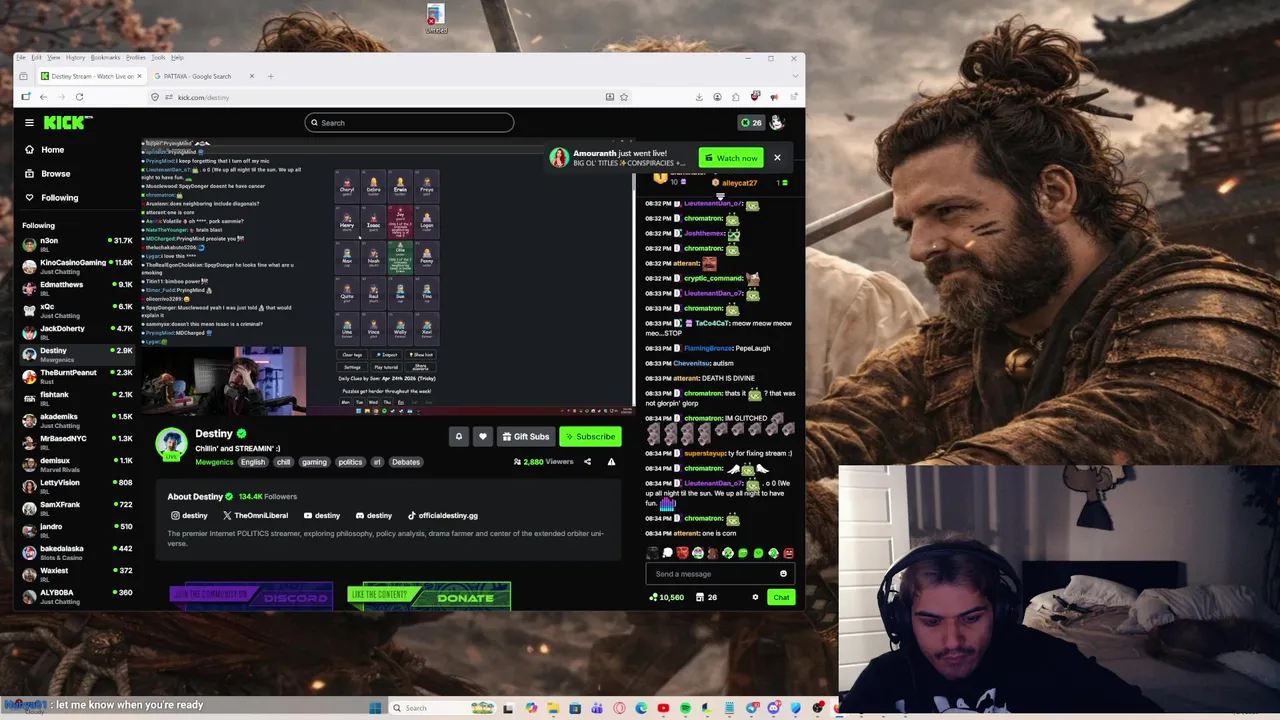Click the KICK logo

[x=67, y=122]
